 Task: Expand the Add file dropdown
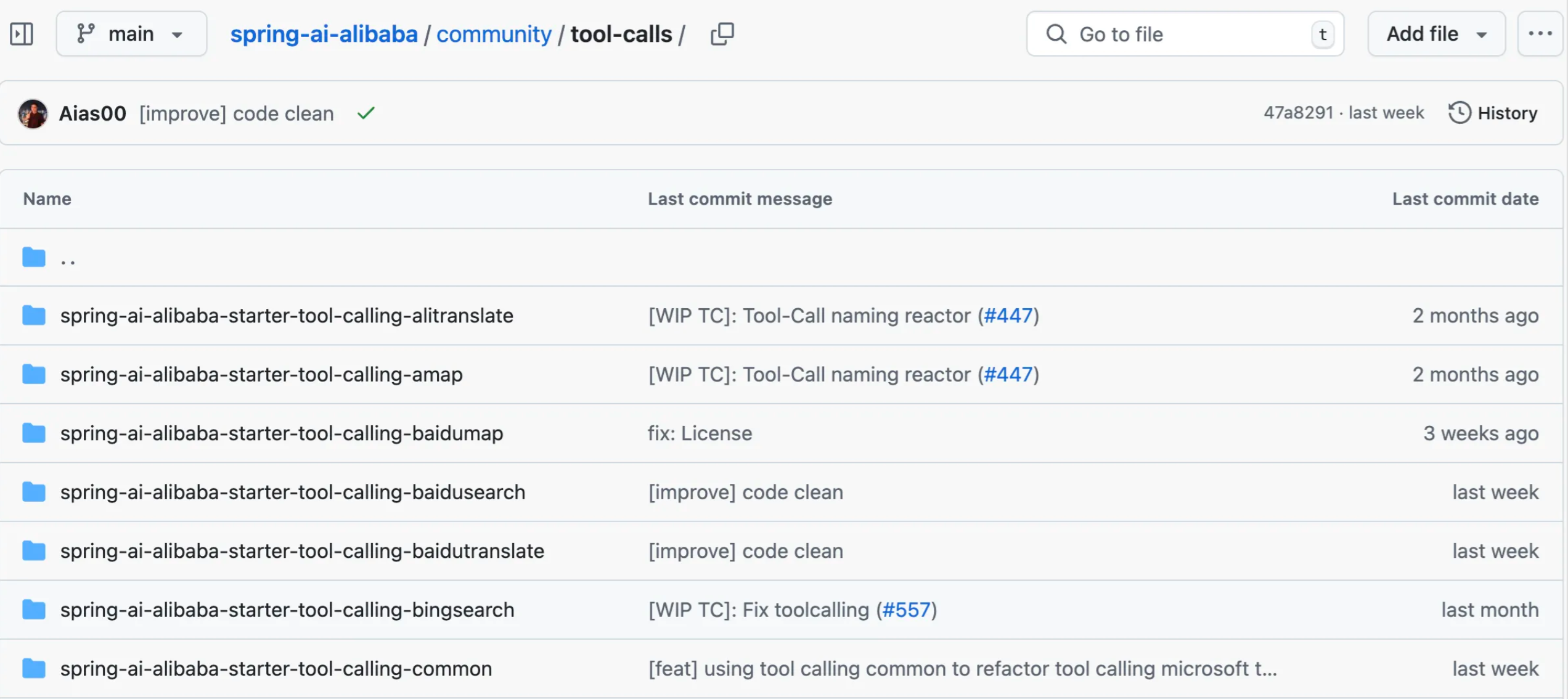[x=1436, y=34]
